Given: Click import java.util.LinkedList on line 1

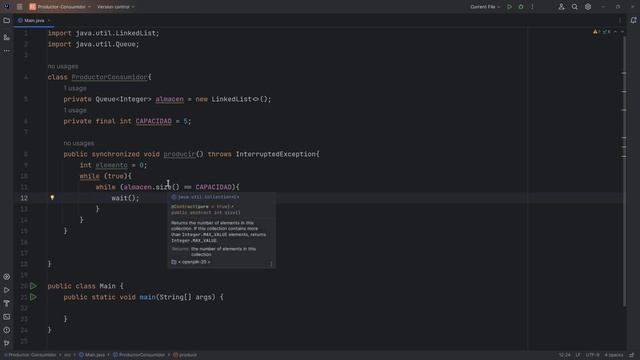Looking at the screenshot, I should (103, 33).
